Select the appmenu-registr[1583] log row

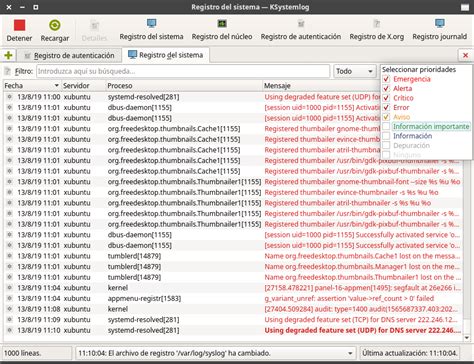coord(233,298)
